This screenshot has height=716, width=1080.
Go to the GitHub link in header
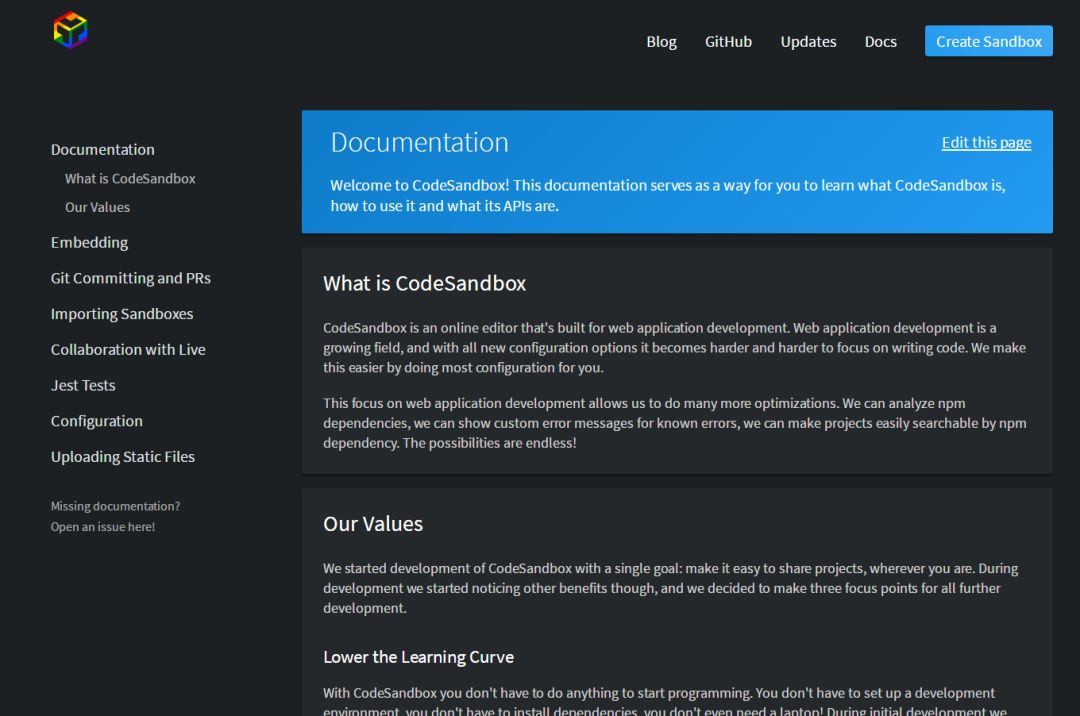[x=728, y=42]
